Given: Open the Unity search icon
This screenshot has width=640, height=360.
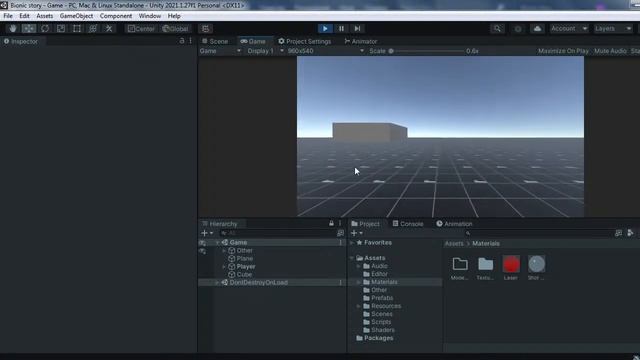Looking at the screenshot, I should [x=497, y=29].
